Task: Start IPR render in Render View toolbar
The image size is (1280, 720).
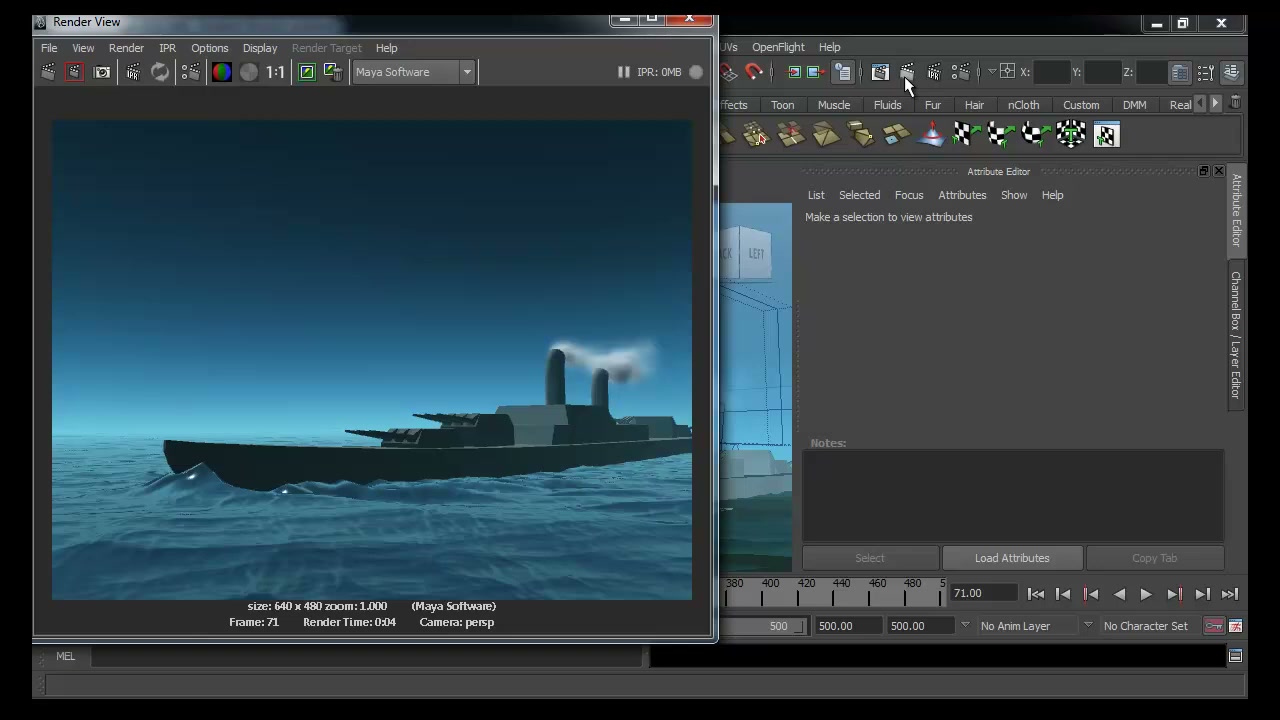Action: (x=133, y=72)
